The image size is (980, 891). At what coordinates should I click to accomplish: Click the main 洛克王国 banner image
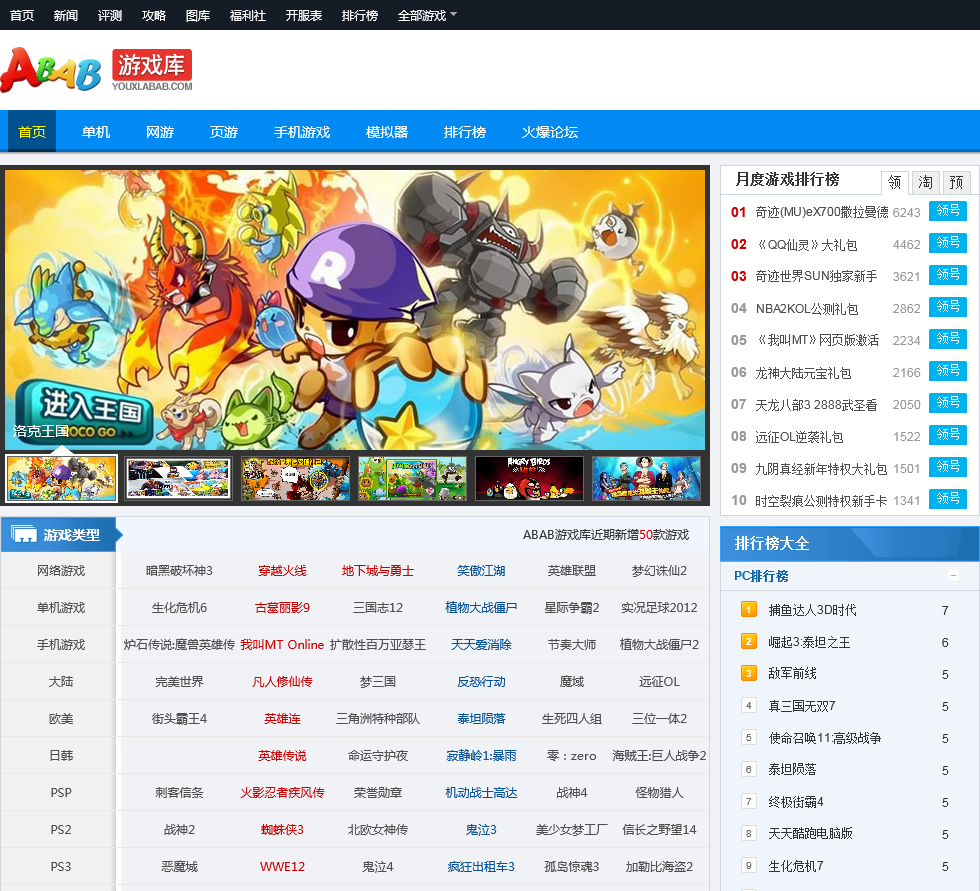point(355,309)
